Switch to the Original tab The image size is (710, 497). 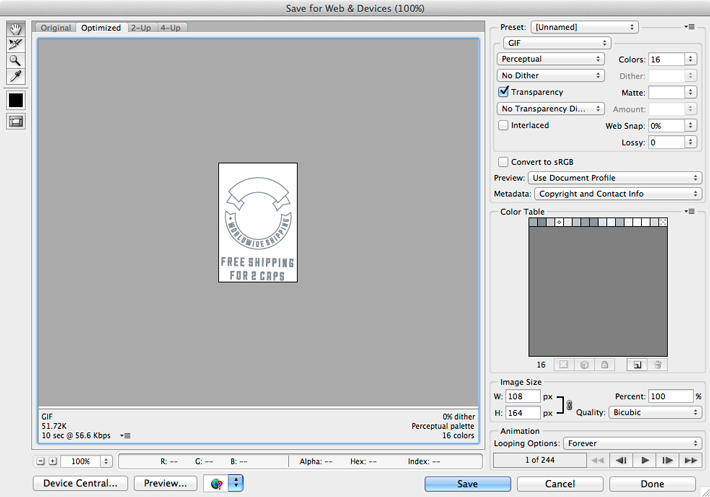pos(56,28)
